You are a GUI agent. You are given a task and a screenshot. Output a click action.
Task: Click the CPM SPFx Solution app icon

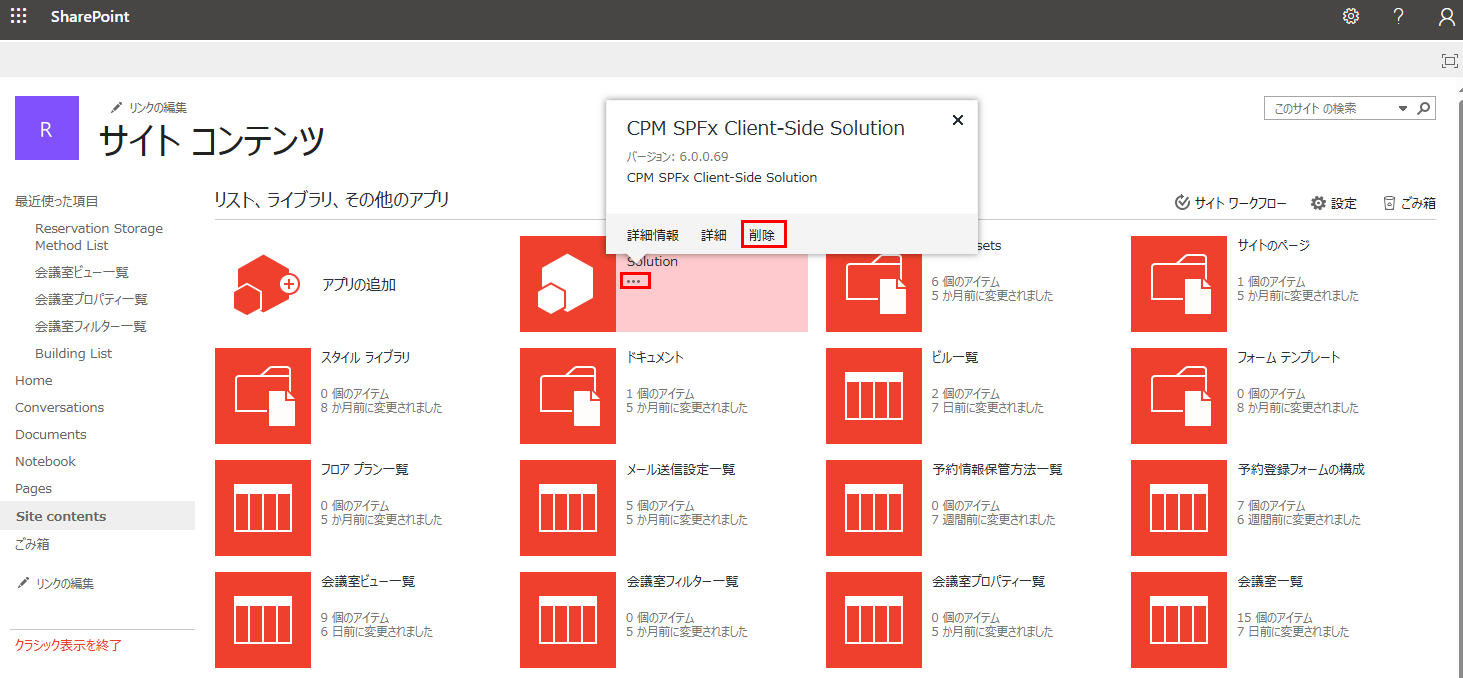(x=568, y=284)
